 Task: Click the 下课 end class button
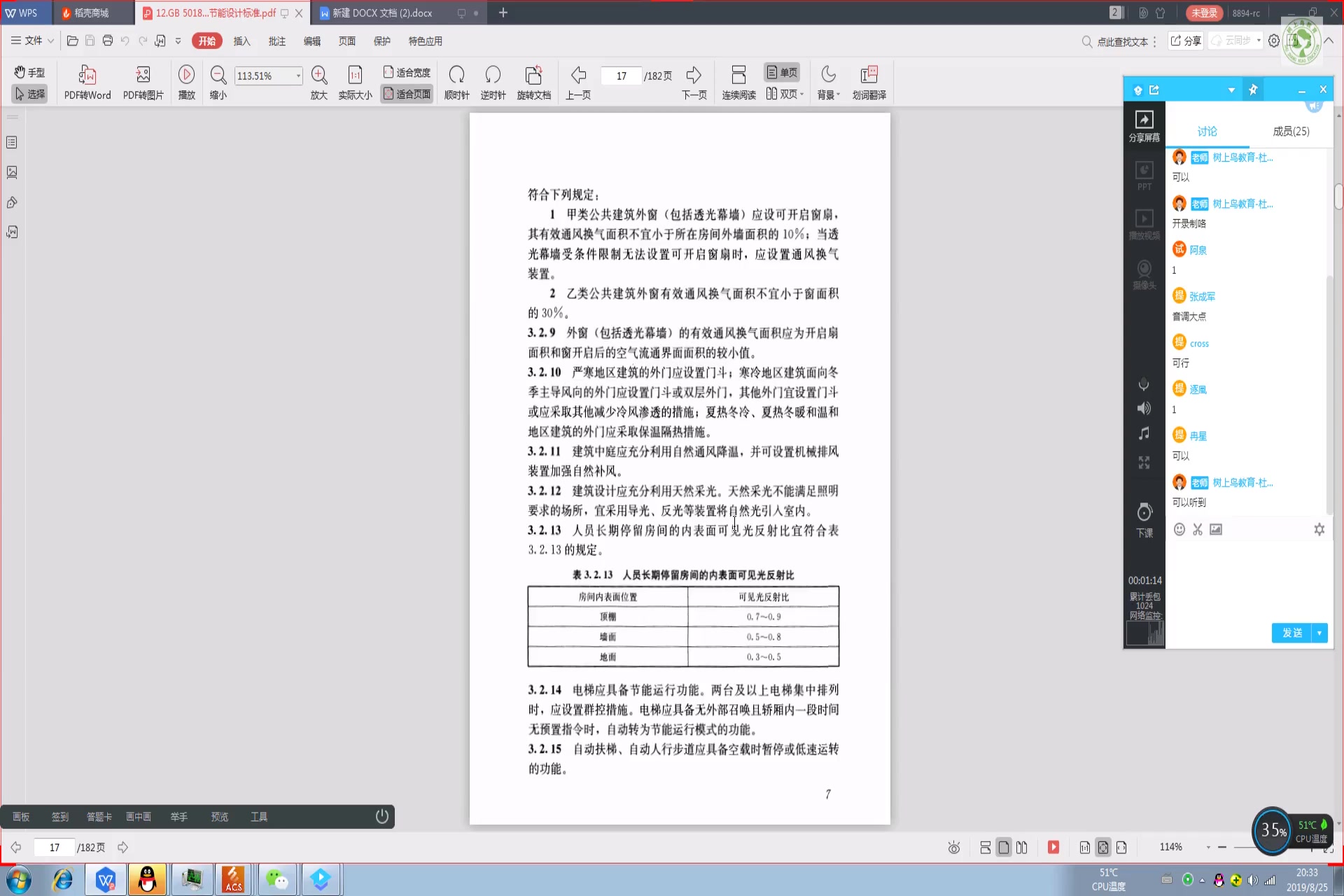coord(1144,520)
